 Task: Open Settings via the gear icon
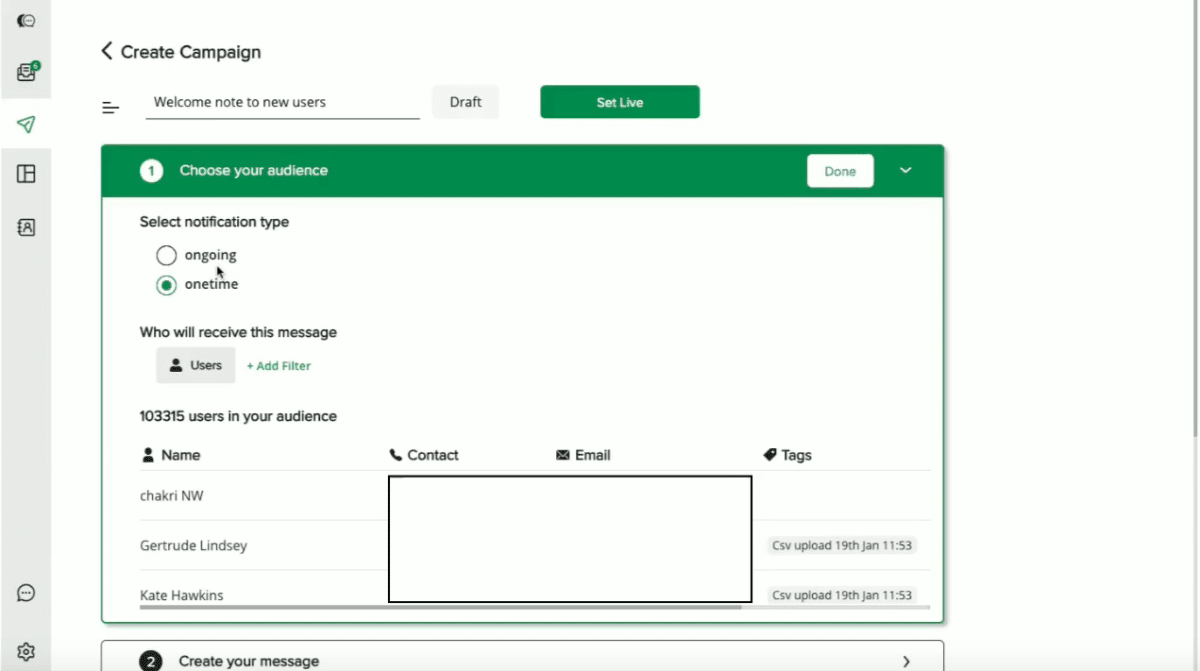[x=26, y=650]
